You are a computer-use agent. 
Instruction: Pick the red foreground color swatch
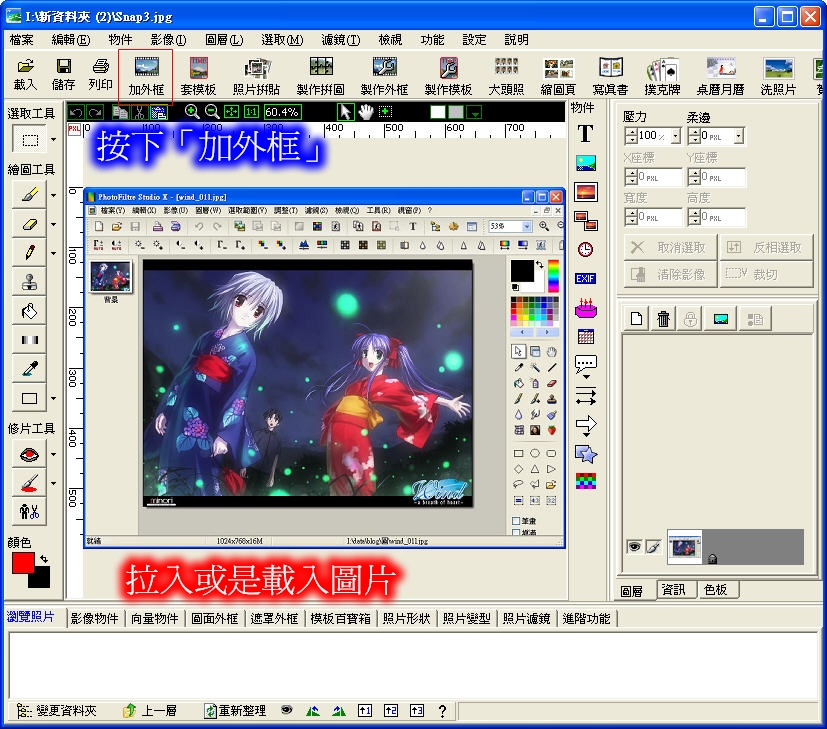(23, 562)
